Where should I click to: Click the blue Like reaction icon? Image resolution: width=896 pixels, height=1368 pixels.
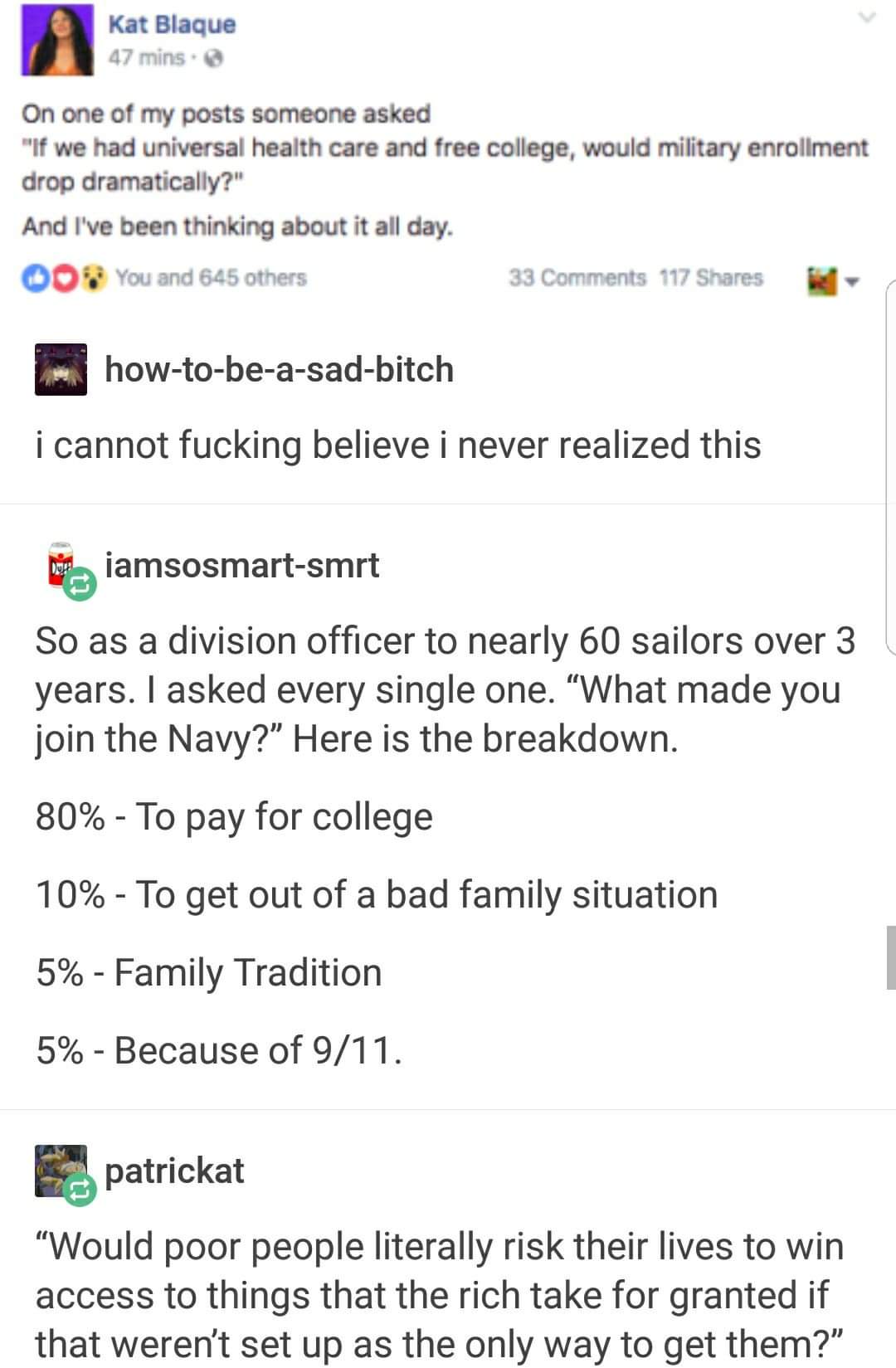[x=32, y=278]
